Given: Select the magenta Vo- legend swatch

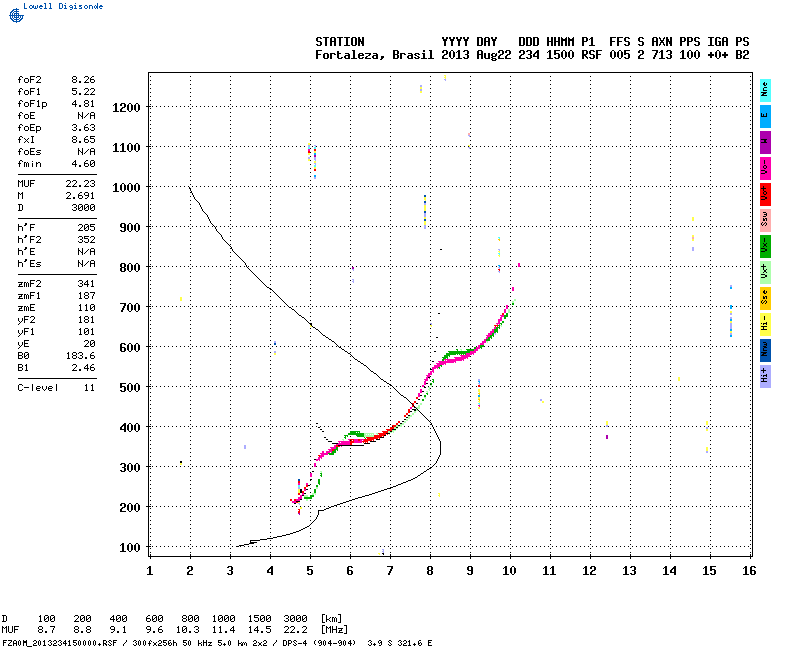Looking at the screenshot, I should pyautogui.click(x=765, y=167).
